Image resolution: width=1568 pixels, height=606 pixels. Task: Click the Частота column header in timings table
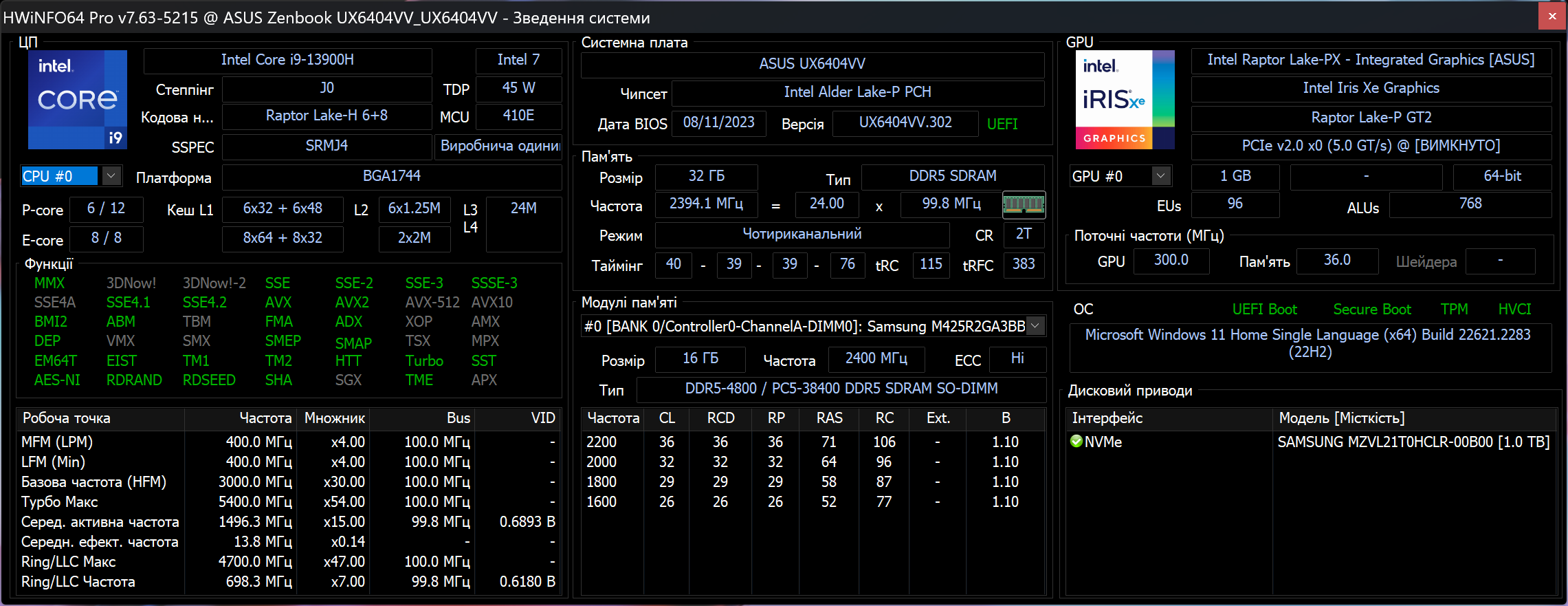(x=612, y=418)
